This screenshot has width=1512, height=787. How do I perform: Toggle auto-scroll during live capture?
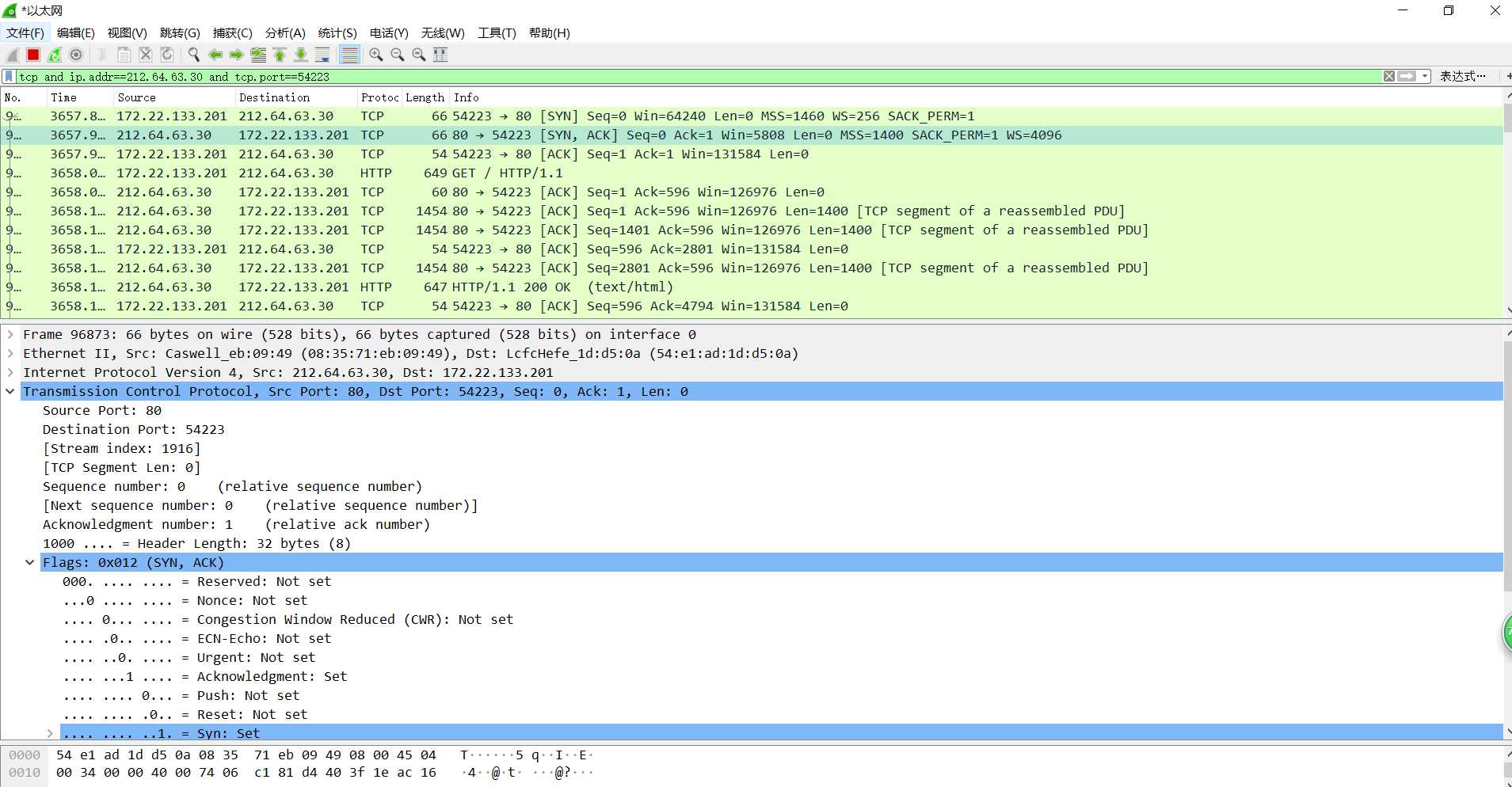click(x=322, y=55)
